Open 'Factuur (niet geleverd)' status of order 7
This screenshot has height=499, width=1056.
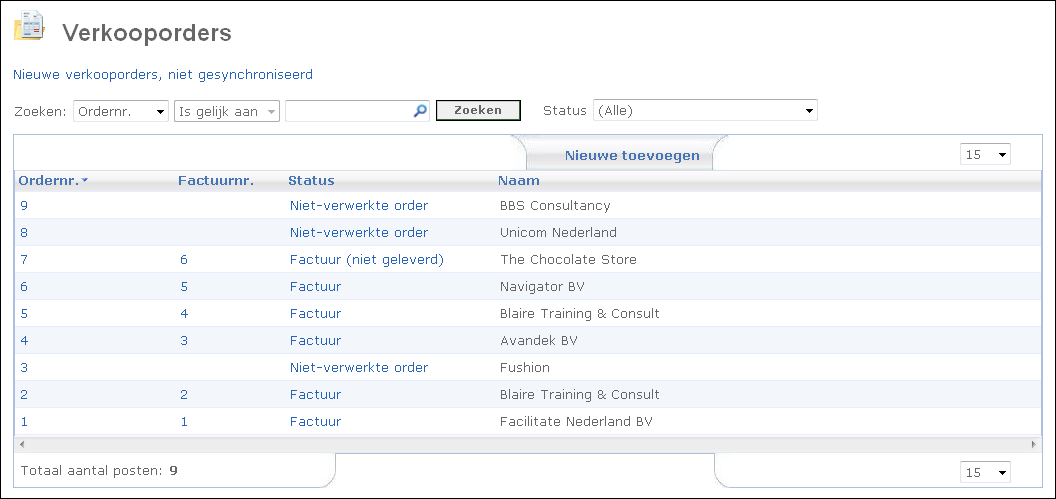point(367,259)
